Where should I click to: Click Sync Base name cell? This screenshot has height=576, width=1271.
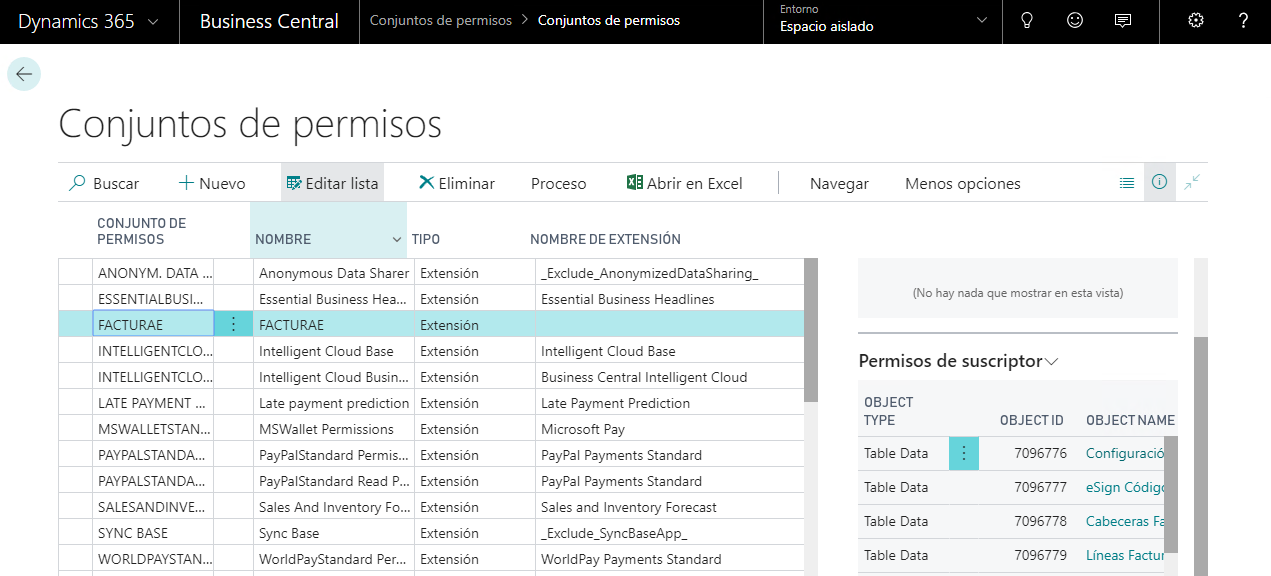pos(334,532)
